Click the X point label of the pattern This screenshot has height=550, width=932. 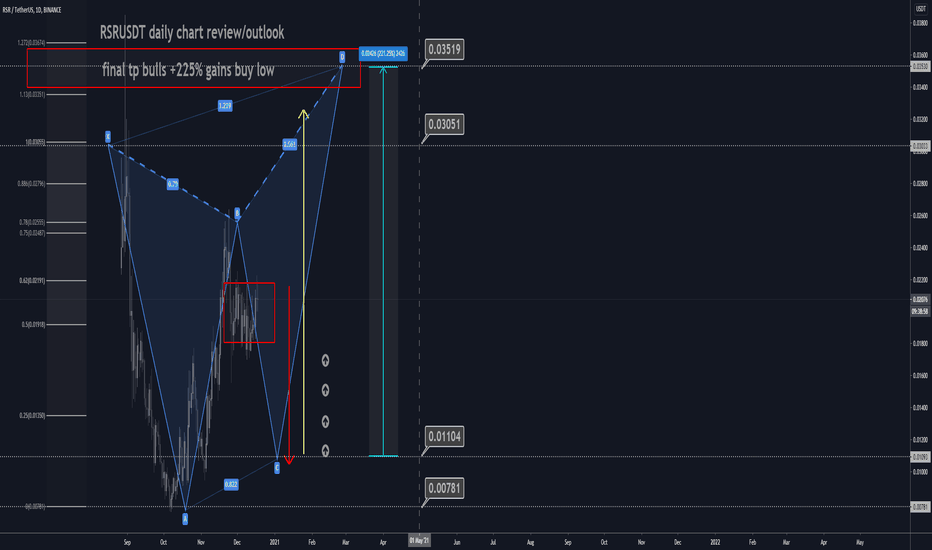click(108, 136)
